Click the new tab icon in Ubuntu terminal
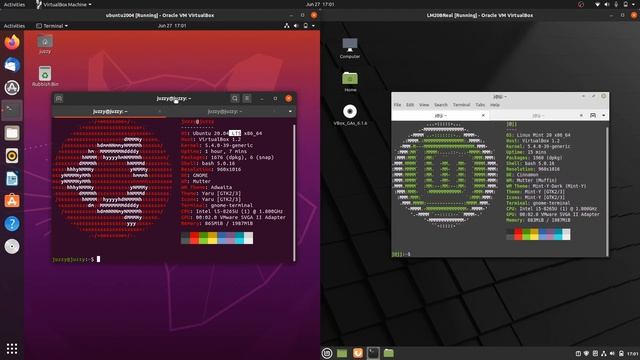The width and height of the screenshot is (640, 360). tap(59, 98)
